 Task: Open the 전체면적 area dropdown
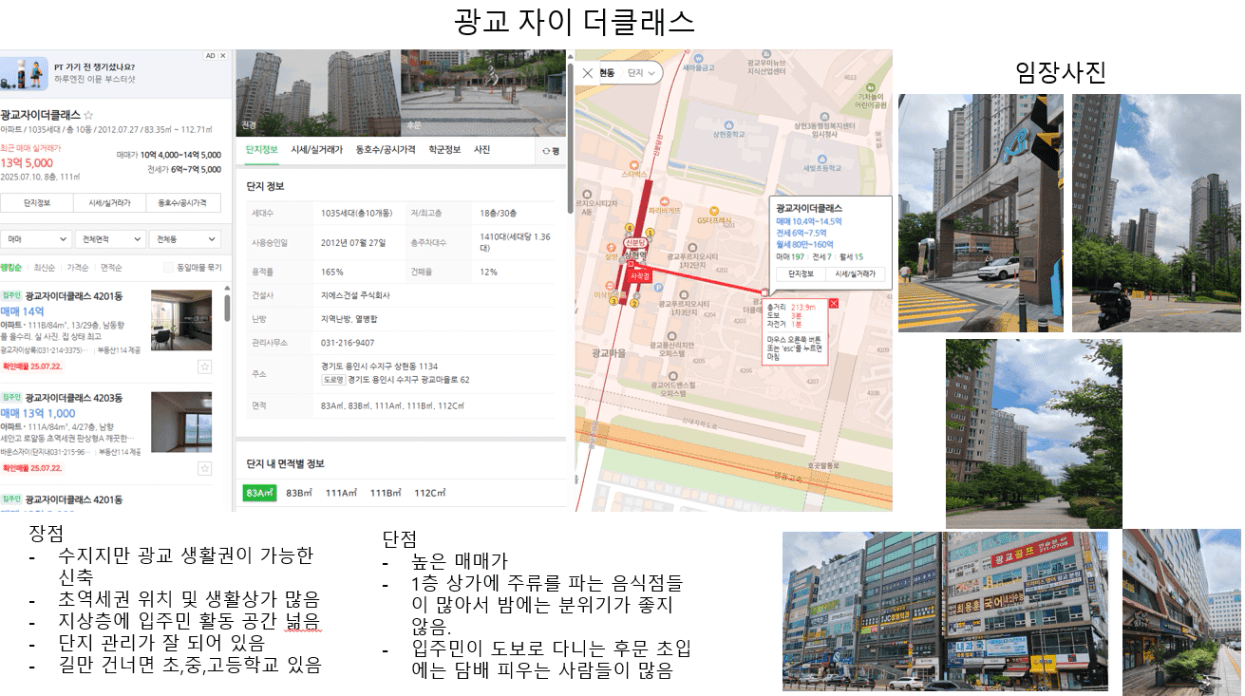point(110,240)
